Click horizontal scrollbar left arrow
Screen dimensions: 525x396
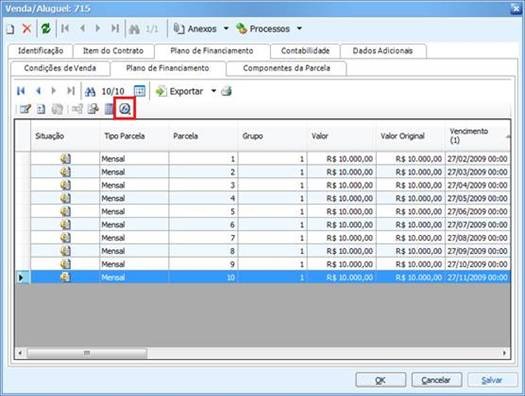tap(20, 353)
